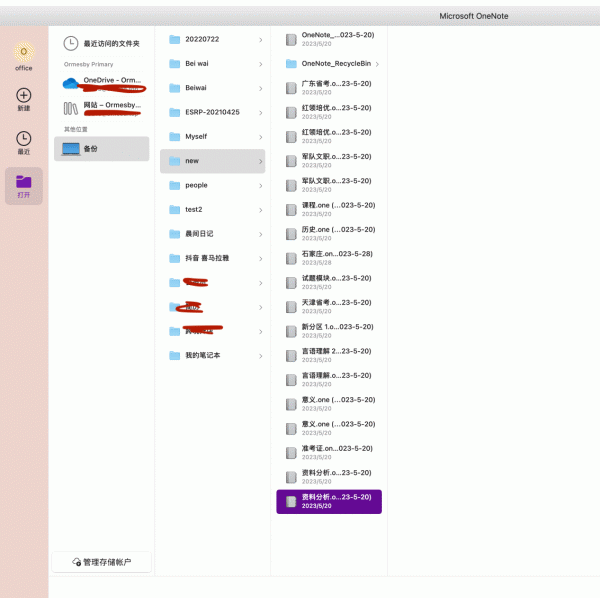Click the OneNote_RecycleBin folder icon

coord(291,64)
